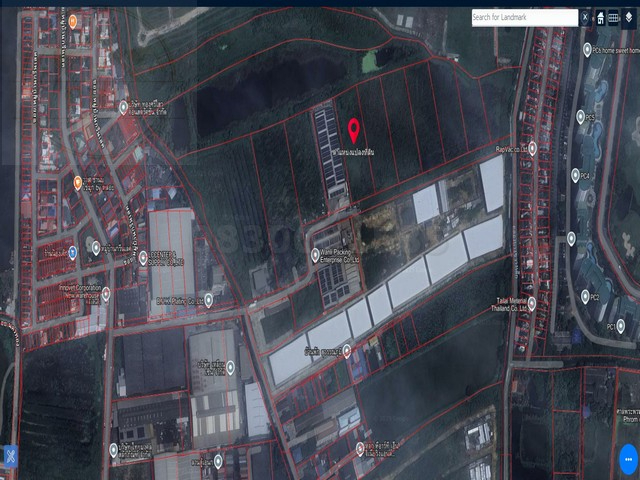
Task: Click the orange restaurant marker at top left
Action: click(73, 21)
